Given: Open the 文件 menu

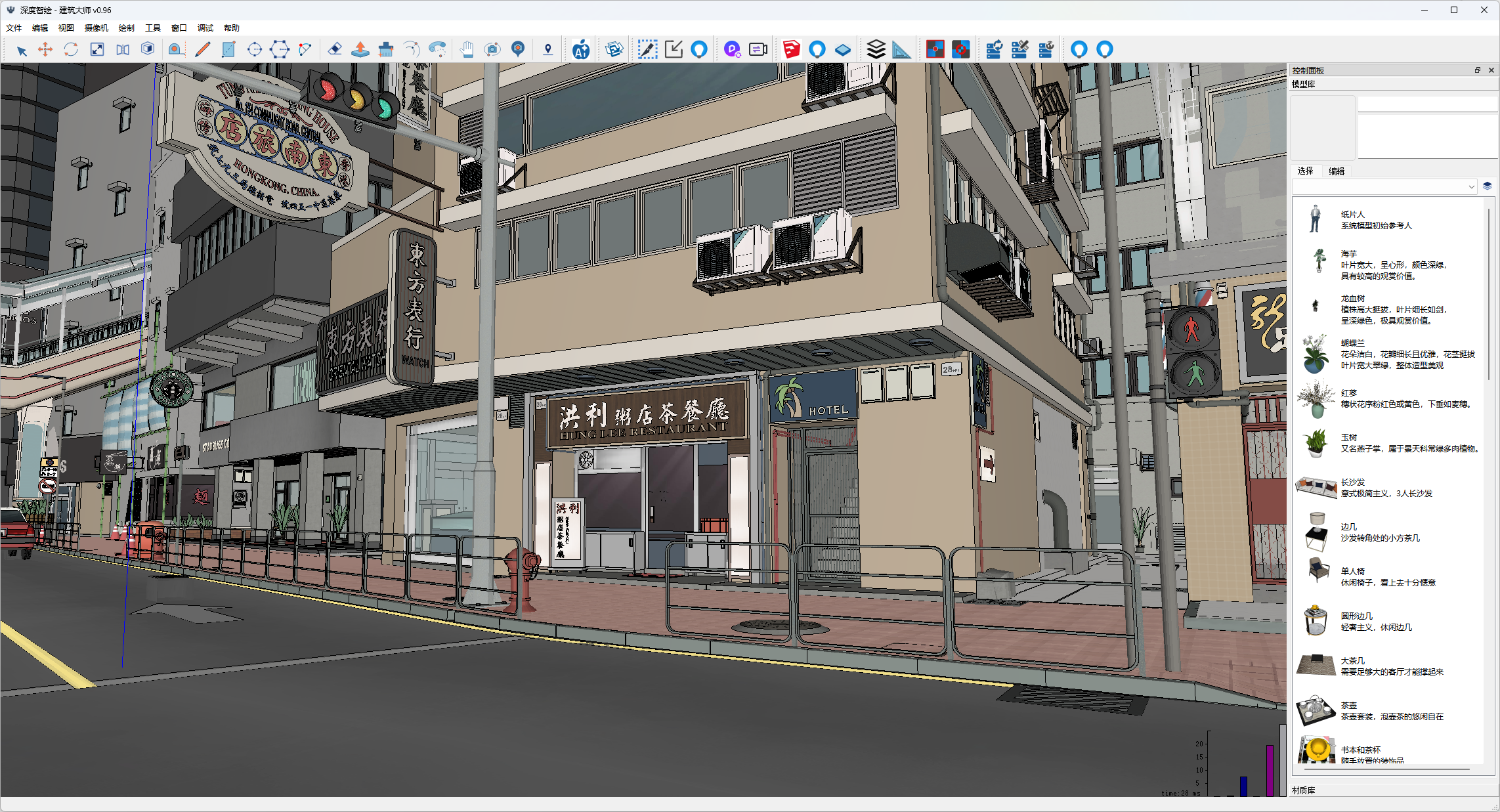Looking at the screenshot, I should click(x=14, y=28).
